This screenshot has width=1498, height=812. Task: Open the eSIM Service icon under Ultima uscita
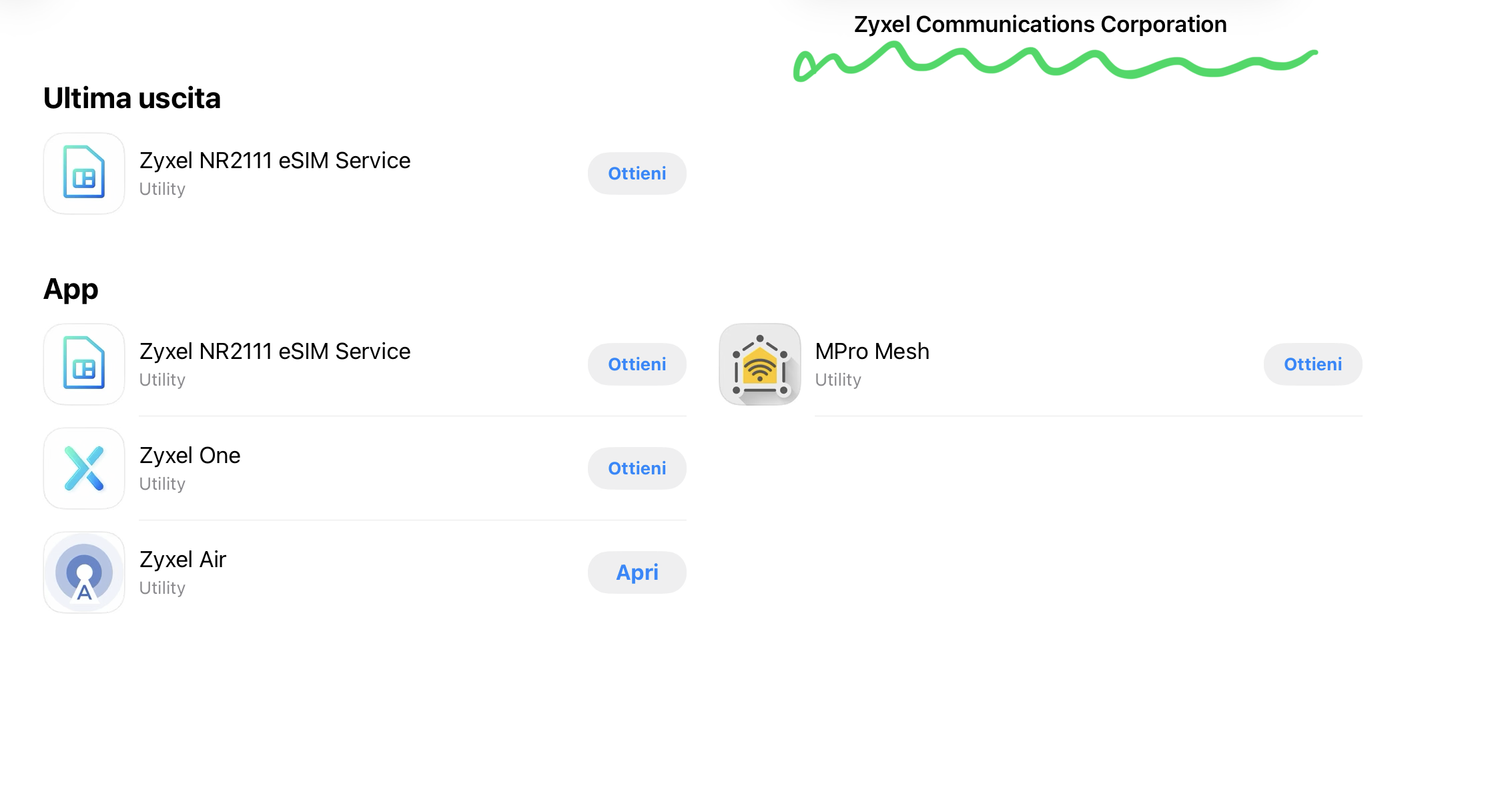pos(84,173)
